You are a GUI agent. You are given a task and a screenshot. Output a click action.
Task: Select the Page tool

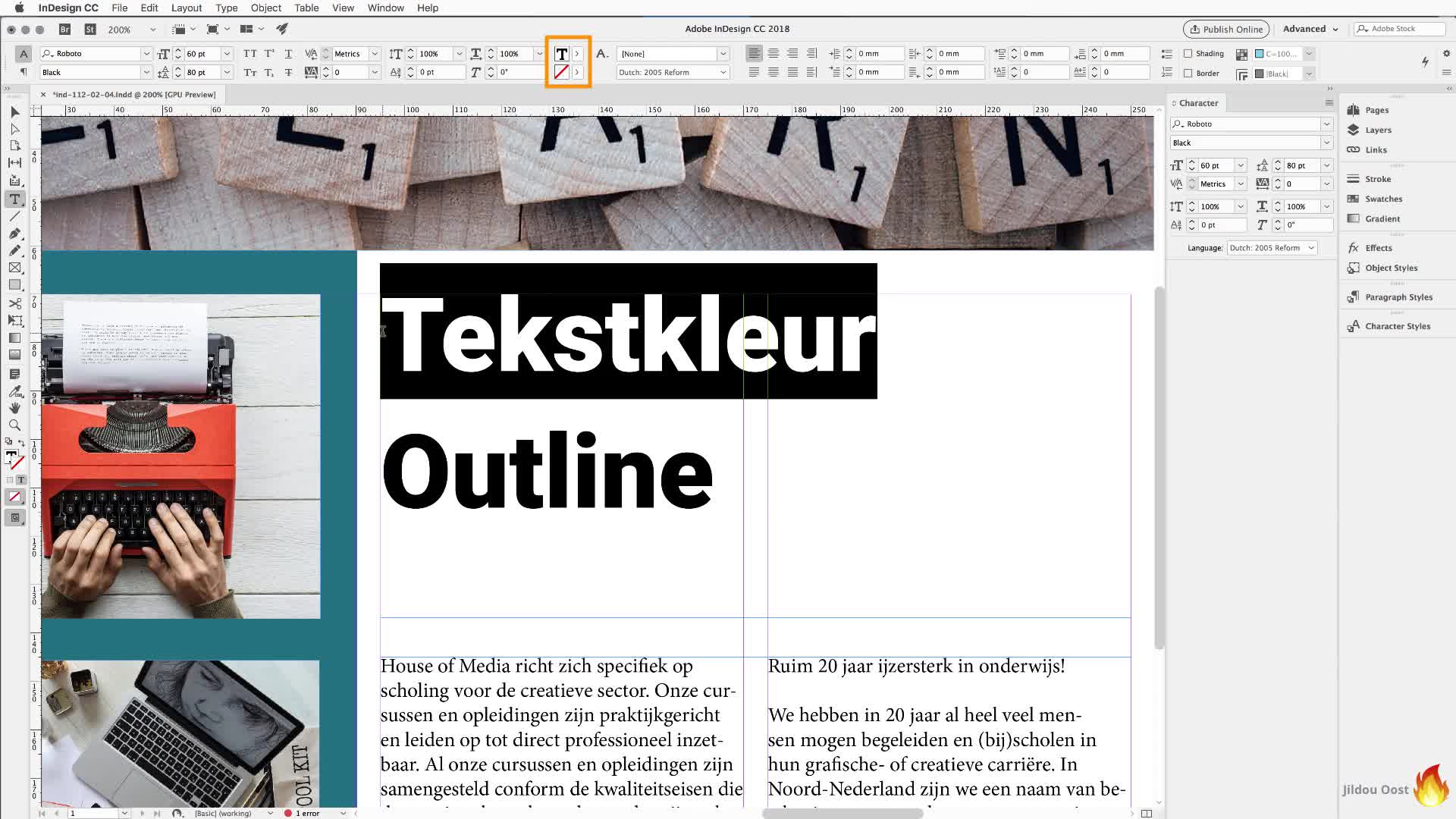point(14,146)
